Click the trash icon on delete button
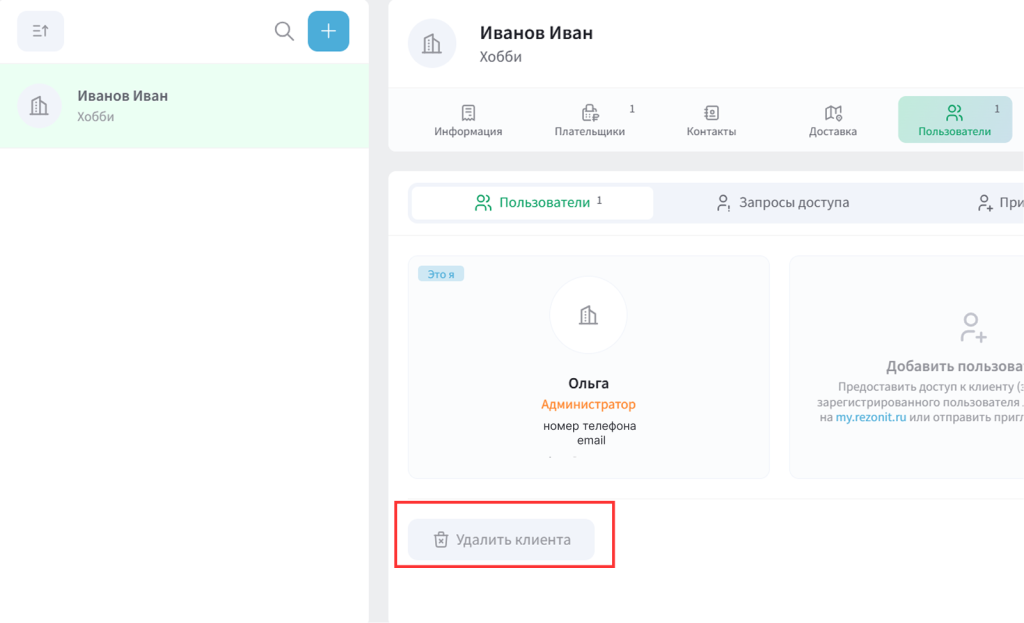This screenshot has height=623, width=1024. pos(441,540)
